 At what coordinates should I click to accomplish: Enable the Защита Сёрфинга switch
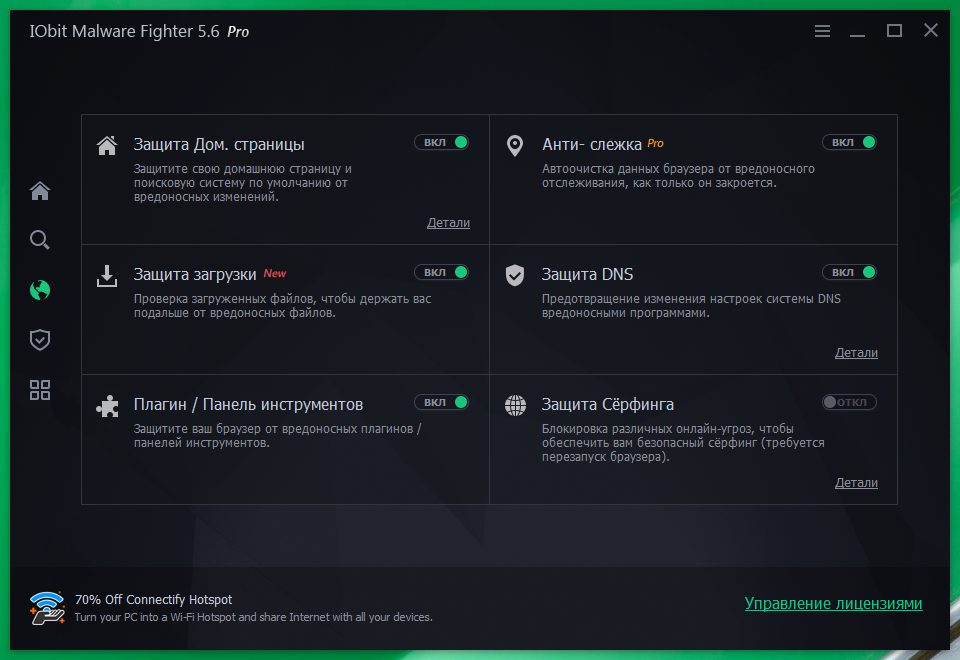click(849, 402)
